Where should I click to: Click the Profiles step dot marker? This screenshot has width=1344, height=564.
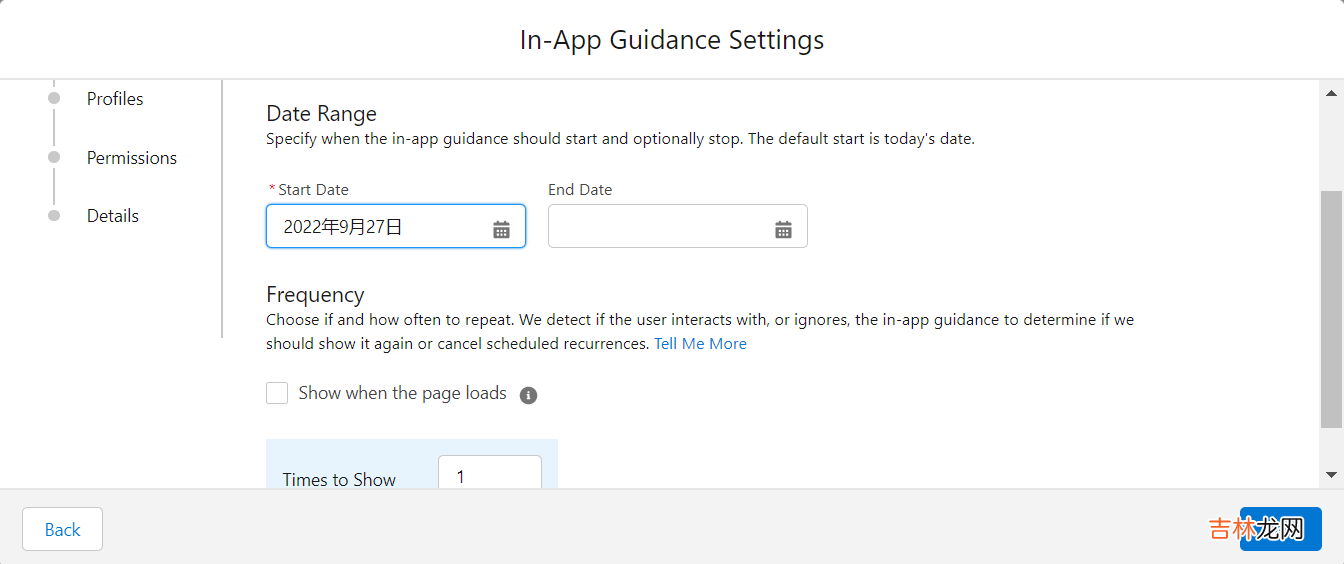(54, 98)
